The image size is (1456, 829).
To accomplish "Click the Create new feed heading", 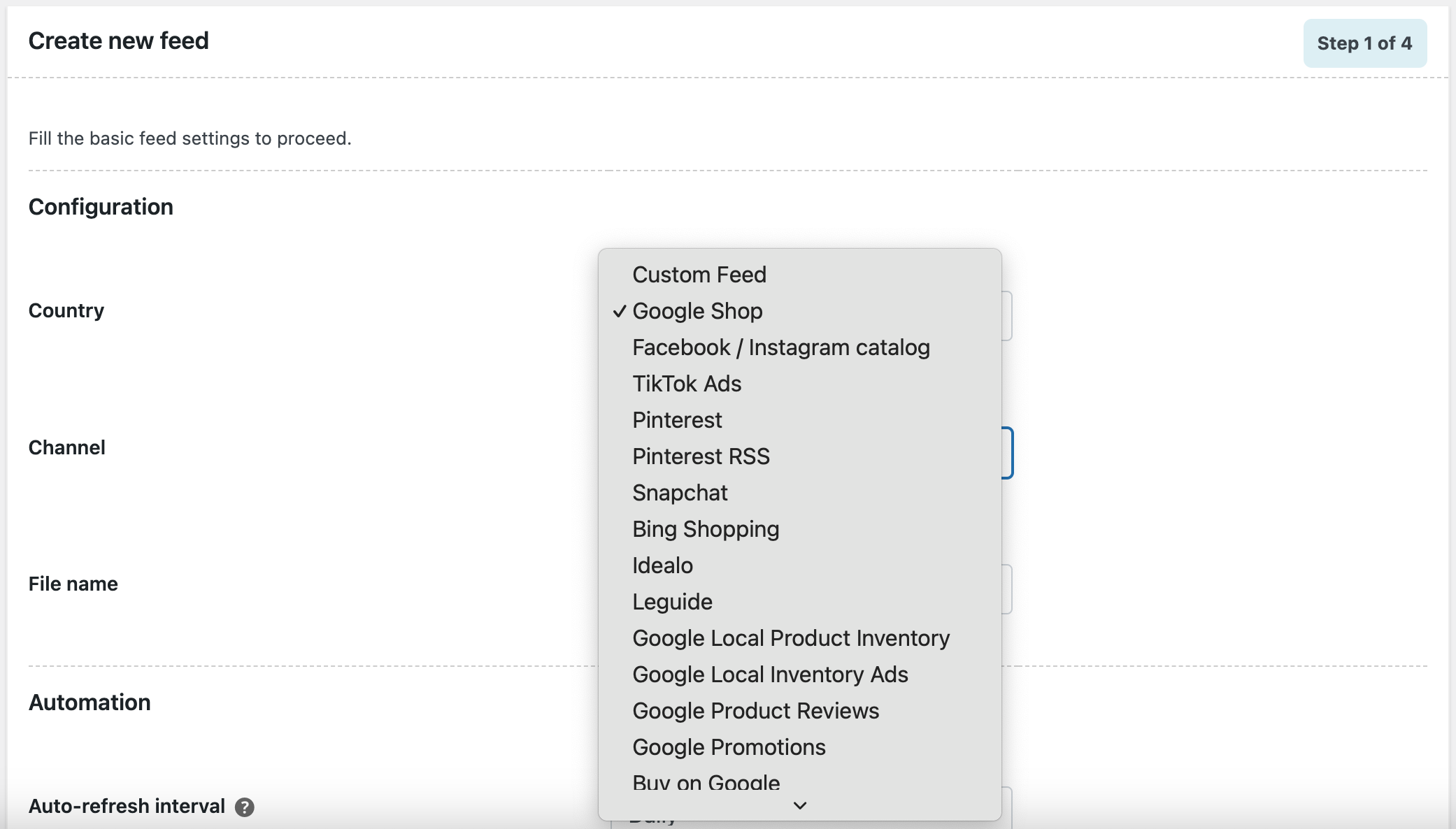I will point(118,41).
